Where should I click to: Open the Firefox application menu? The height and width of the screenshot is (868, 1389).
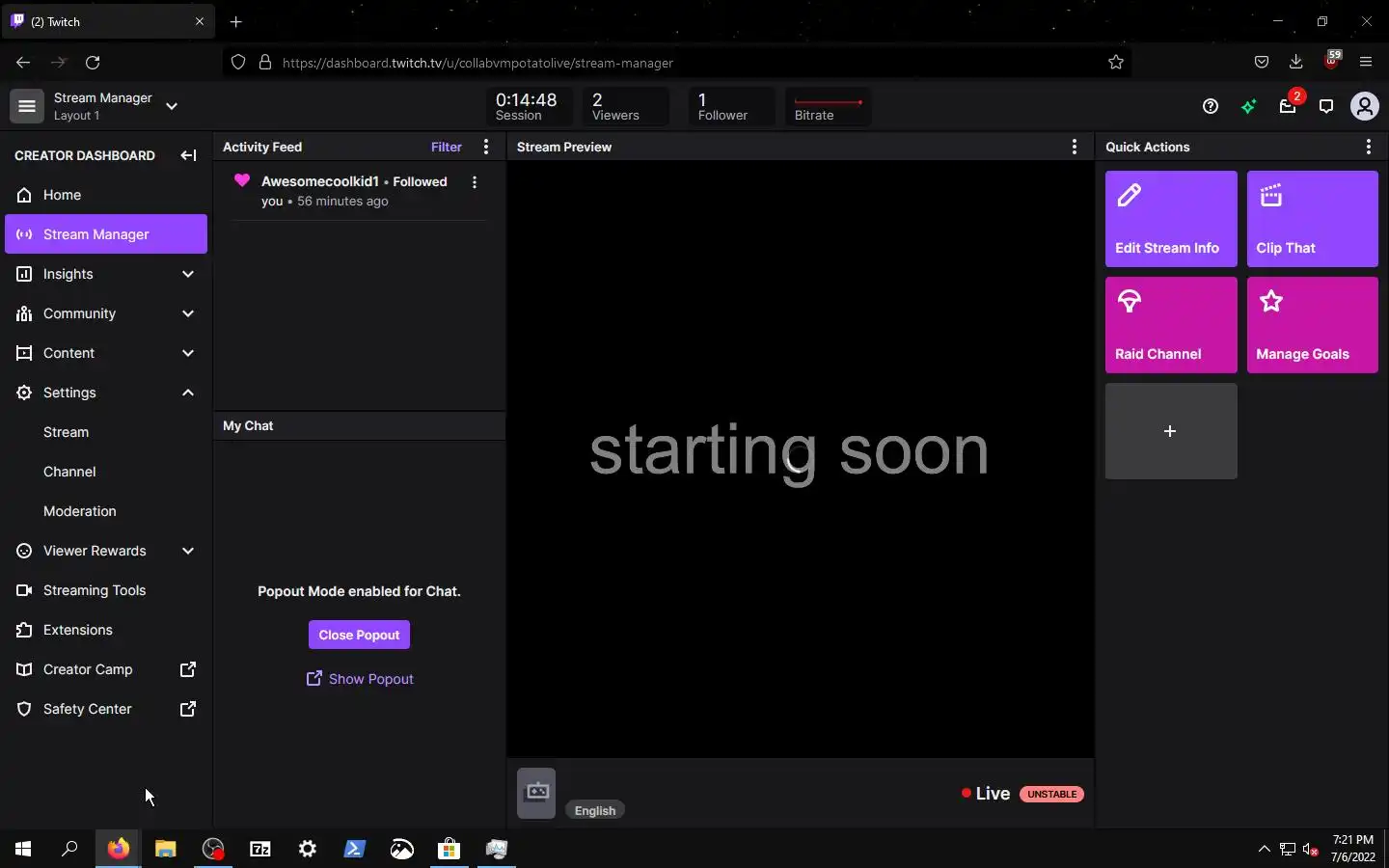(1366, 63)
